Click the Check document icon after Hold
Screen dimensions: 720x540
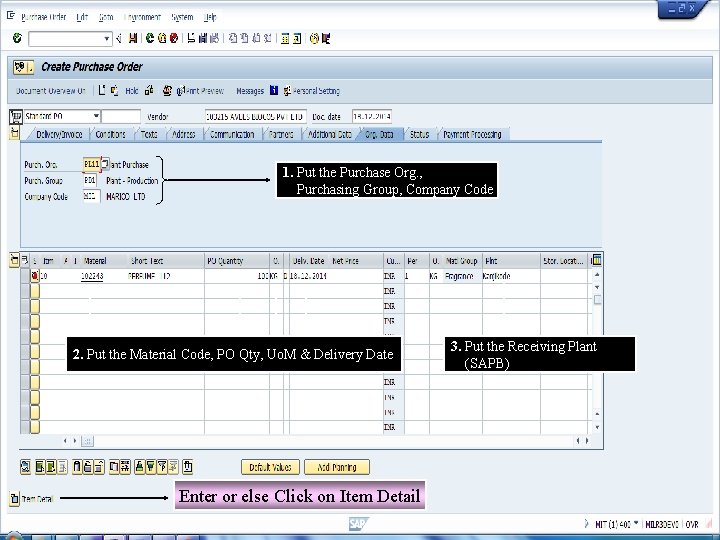coord(149,90)
